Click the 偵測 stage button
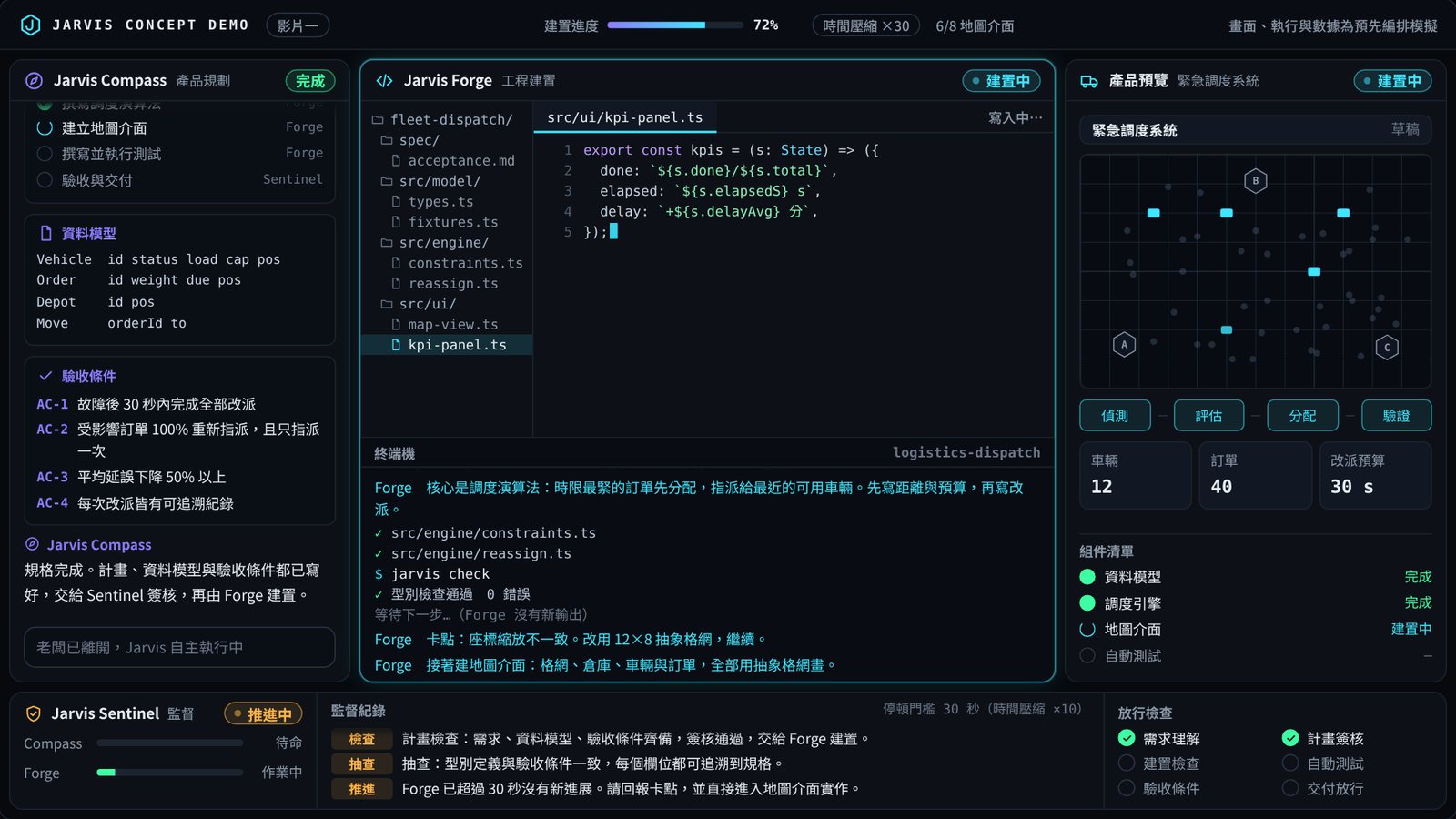 click(1115, 416)
